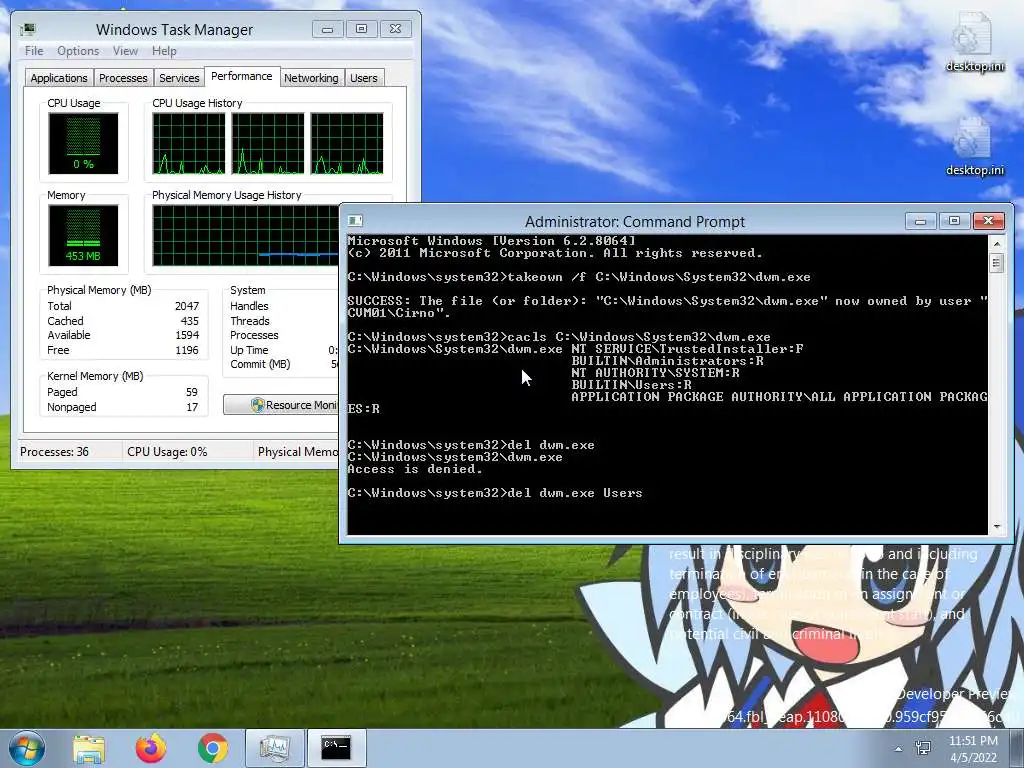Click the first CPU Usage History graph
The image size is (1024, 768).
189,144
